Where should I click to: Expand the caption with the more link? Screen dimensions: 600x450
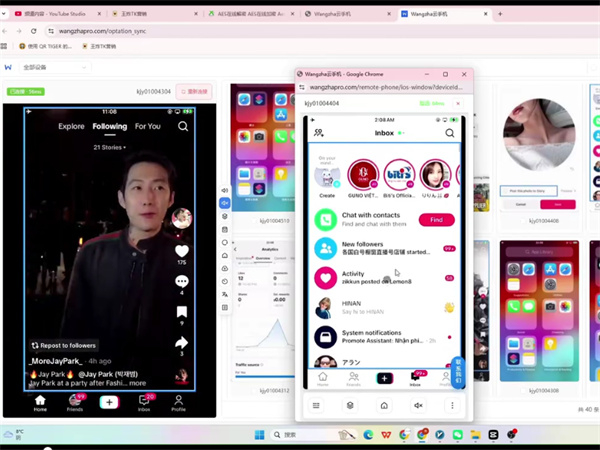[137, 383]
